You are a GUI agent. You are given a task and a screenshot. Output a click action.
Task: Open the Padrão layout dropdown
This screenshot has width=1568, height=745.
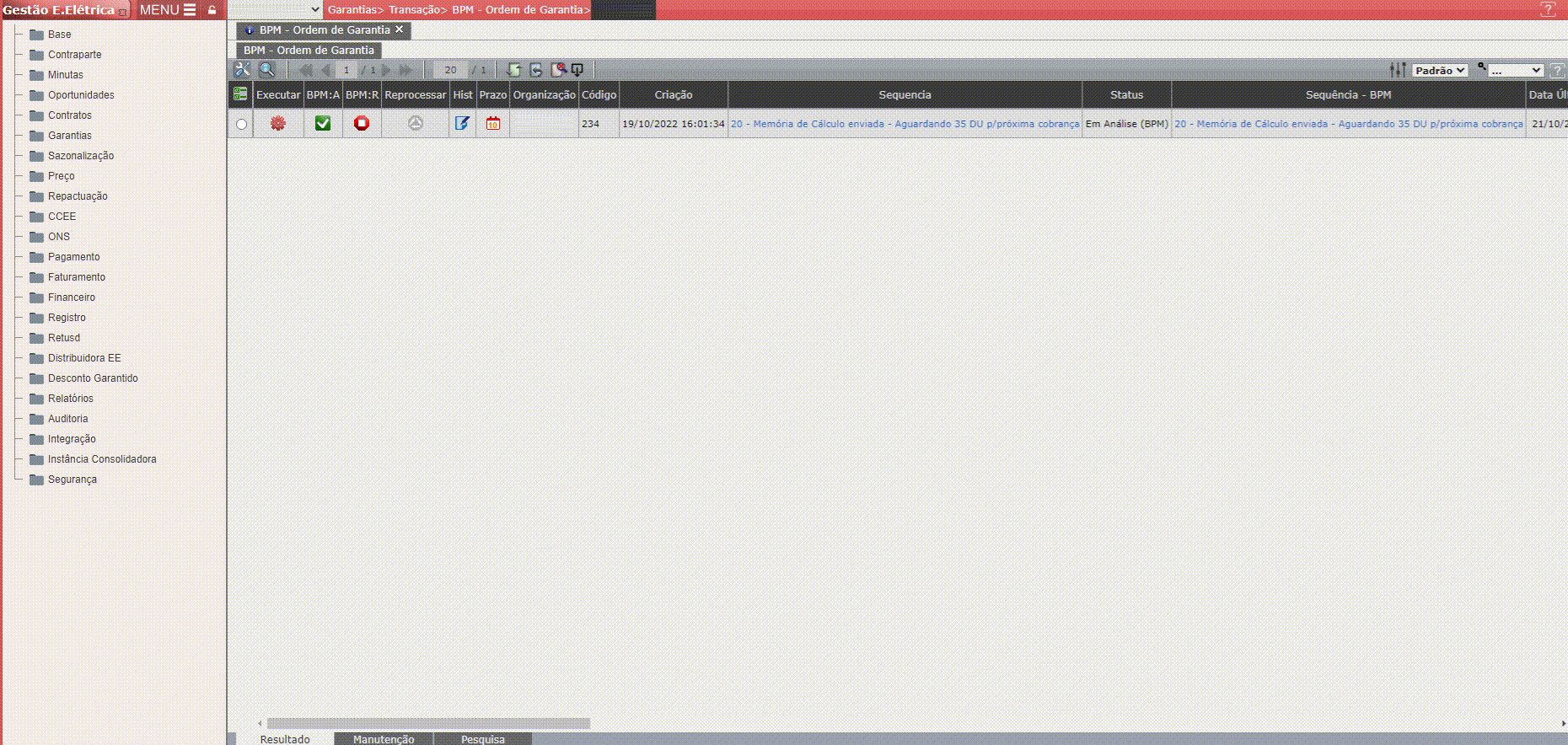coord(1440,71)
